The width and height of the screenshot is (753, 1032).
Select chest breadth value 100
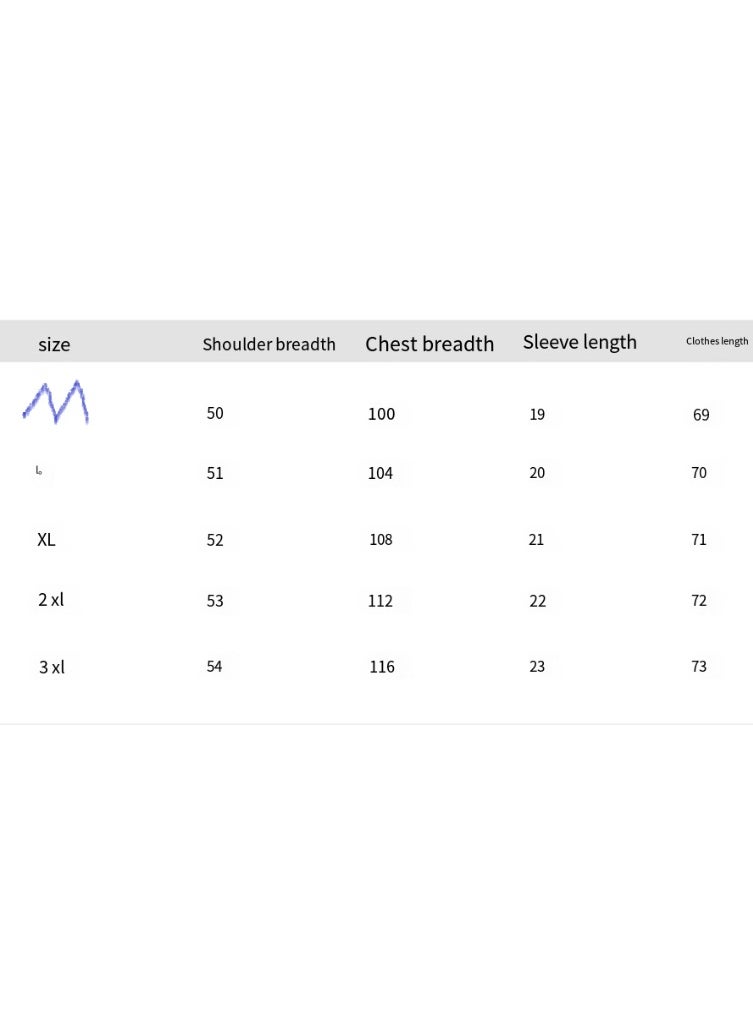pos(381,414)
